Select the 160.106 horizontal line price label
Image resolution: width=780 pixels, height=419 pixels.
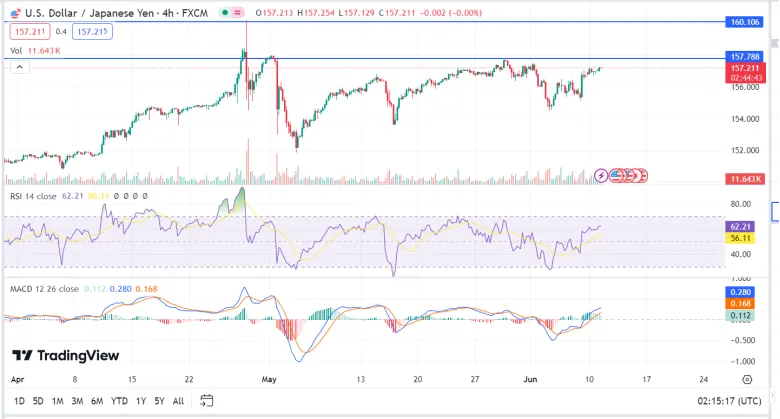click(x=744, y=22)
